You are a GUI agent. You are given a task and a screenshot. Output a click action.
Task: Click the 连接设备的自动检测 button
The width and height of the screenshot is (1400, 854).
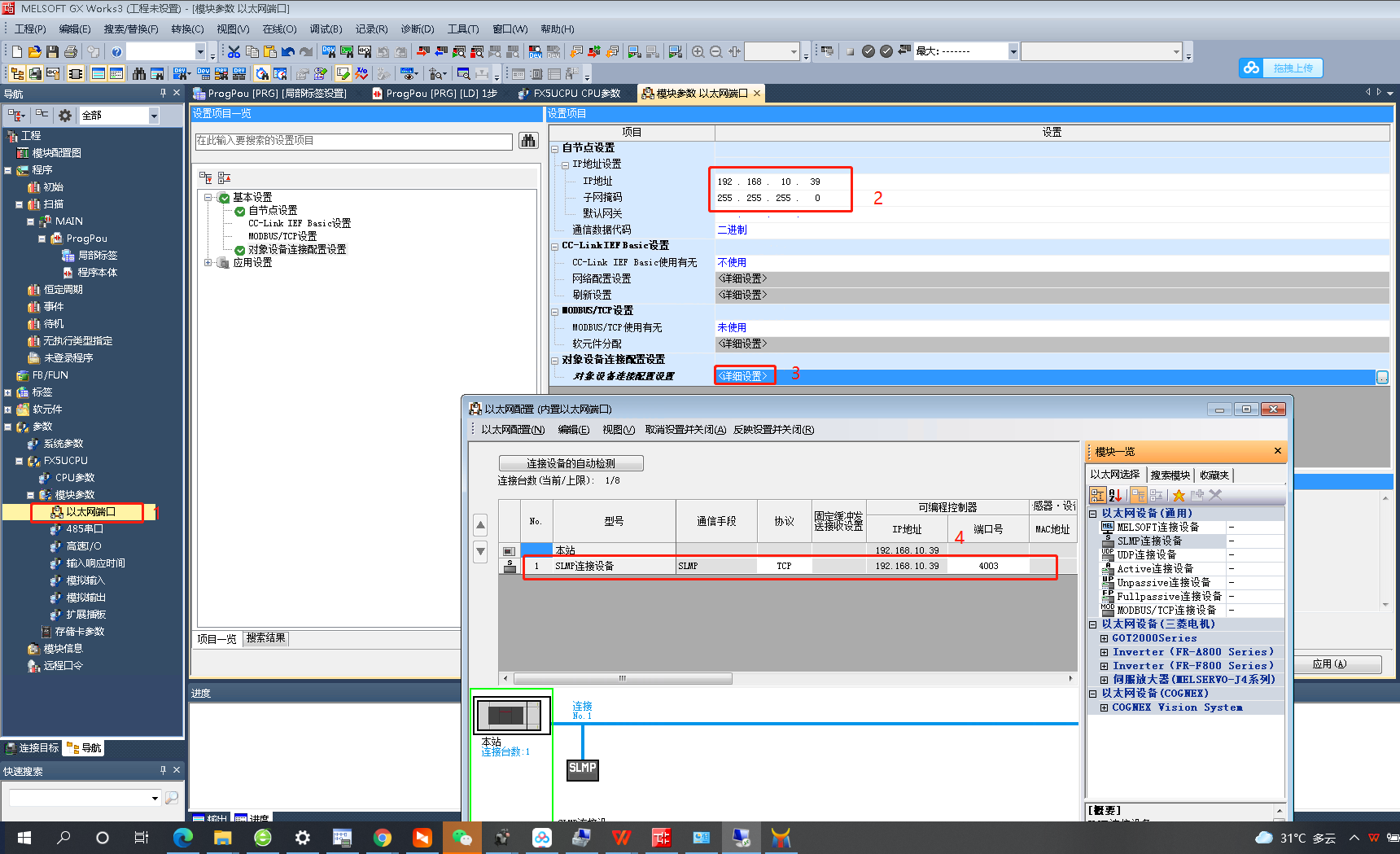(571, 463)
